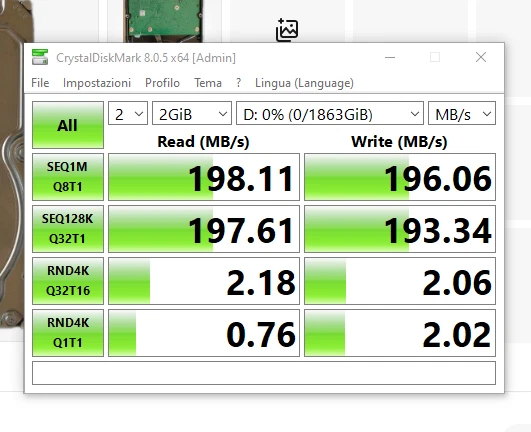The width and height of the screenshot is (531, 432).
Task: Open the test size dropdown showing 2GiB
Action: (x=192, y=113)
